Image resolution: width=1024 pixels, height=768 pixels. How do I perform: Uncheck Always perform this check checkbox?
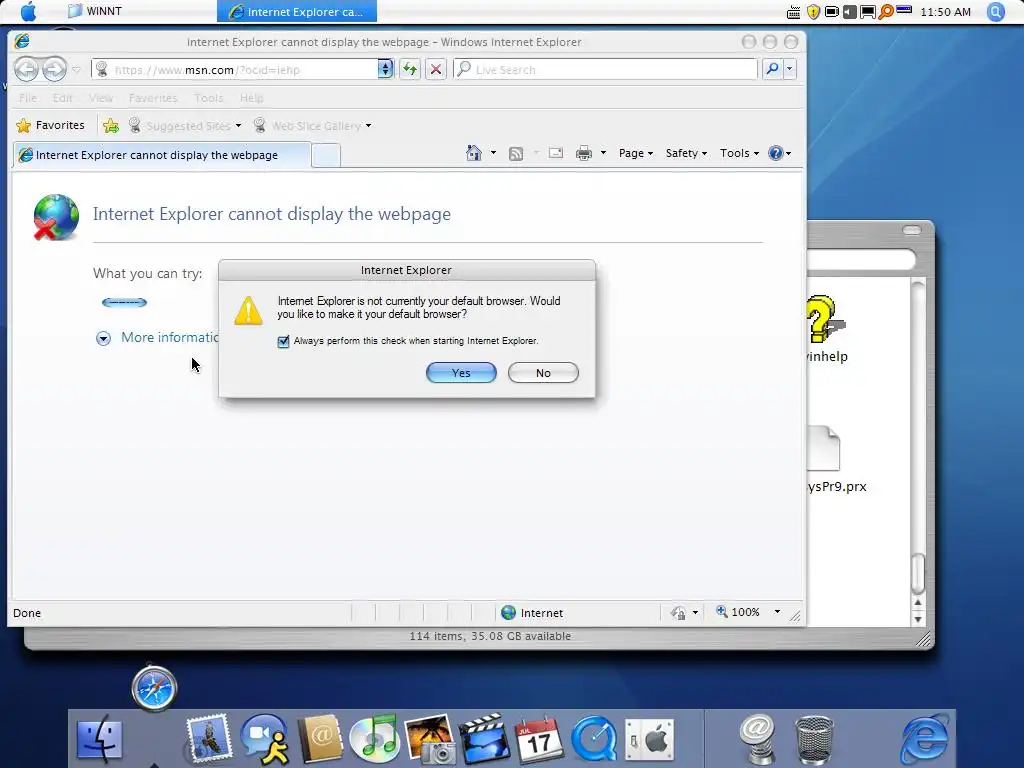283,342
